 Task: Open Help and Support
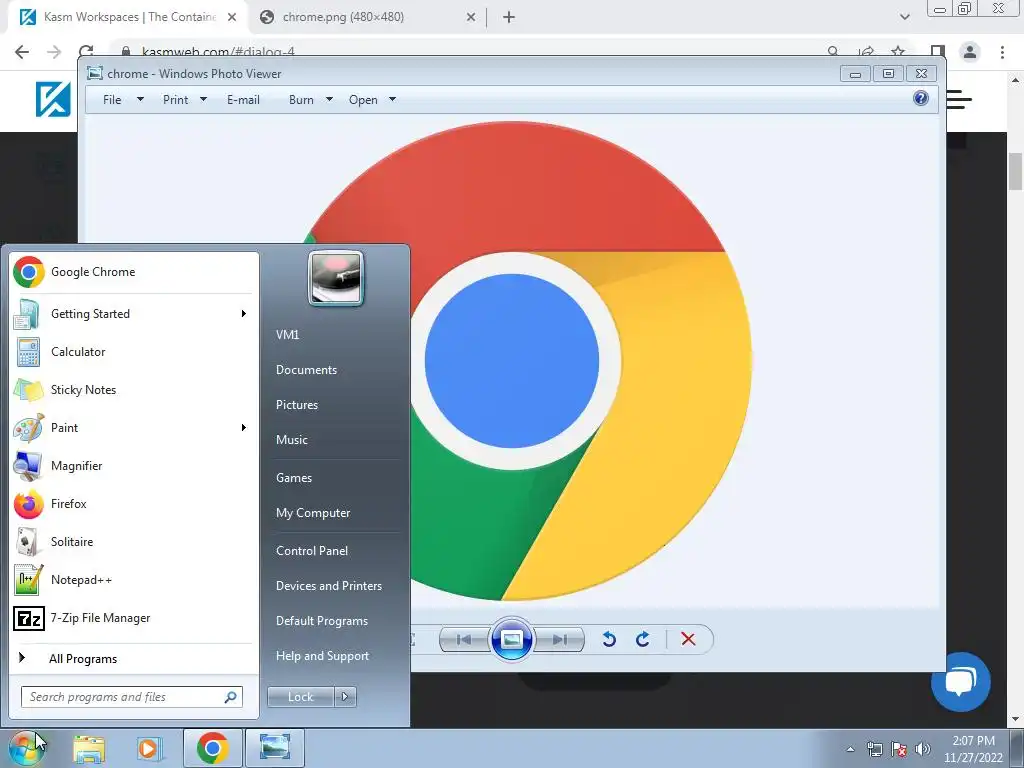click(322, 656)
